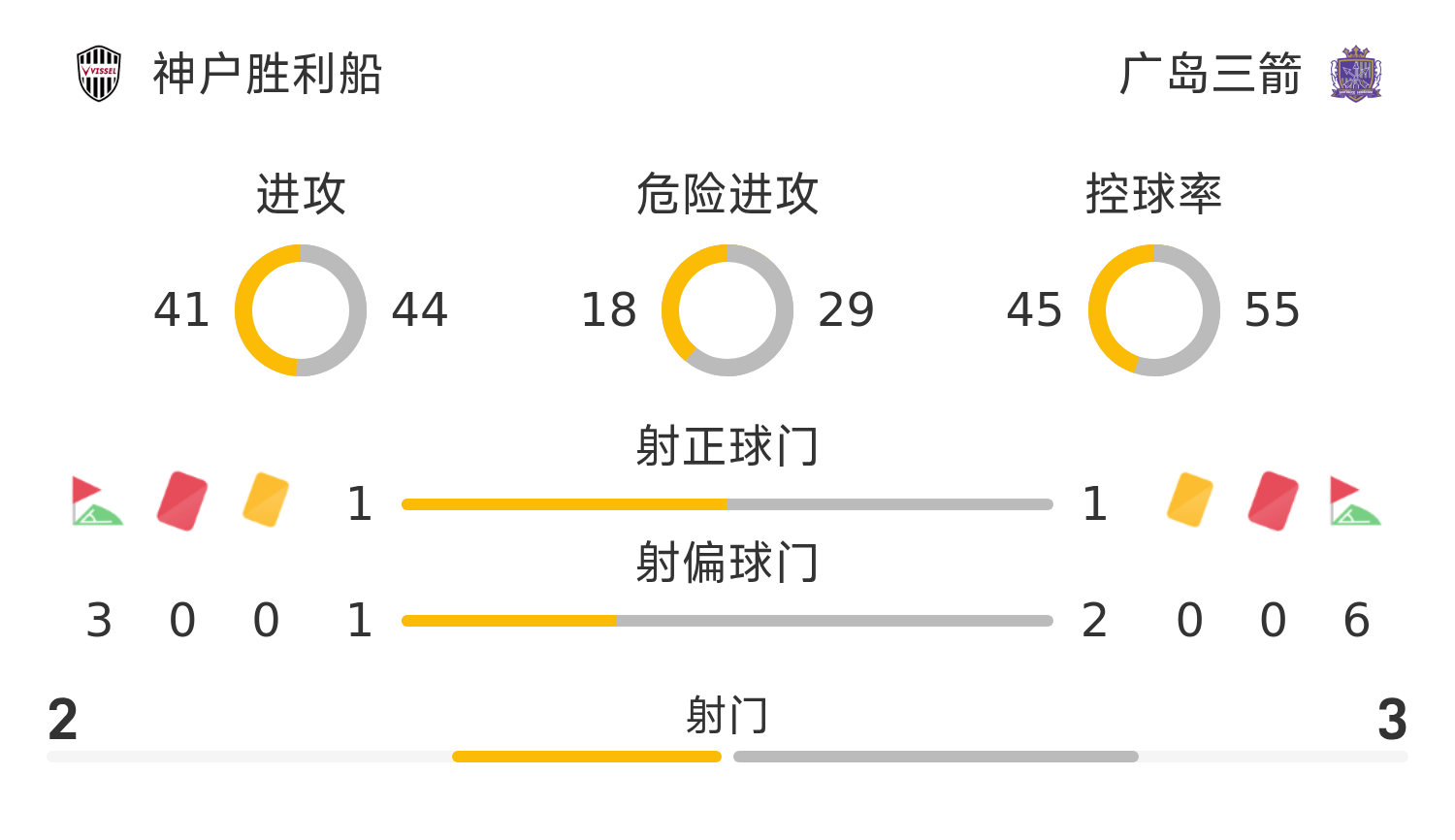
Task: Click the 射偏球门 progress bar
Action: pyautogui.click(x=727, y=621)
